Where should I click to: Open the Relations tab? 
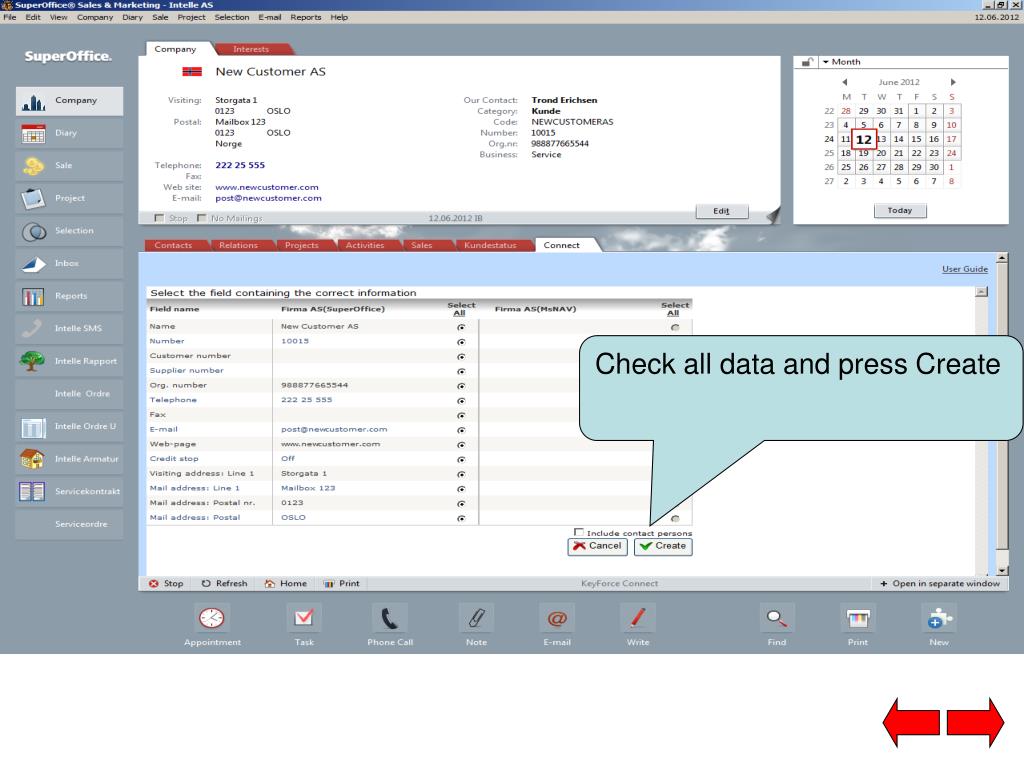tap(238, 246)
